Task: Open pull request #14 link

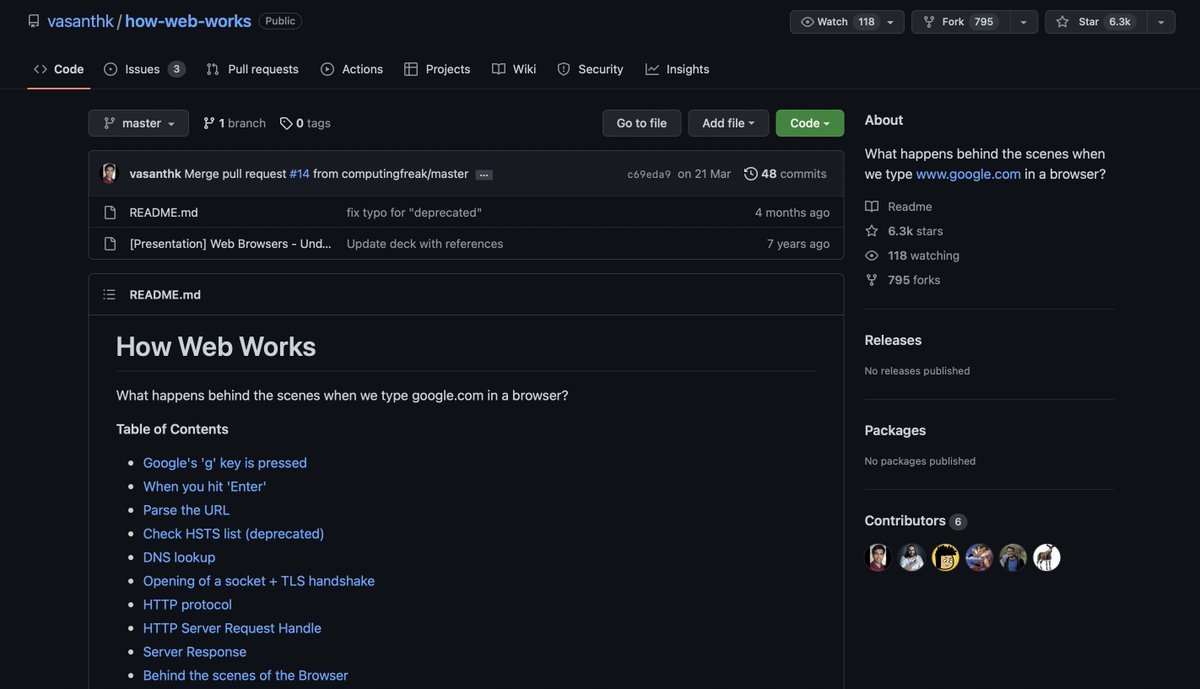Action: click(x=300, y=174)
